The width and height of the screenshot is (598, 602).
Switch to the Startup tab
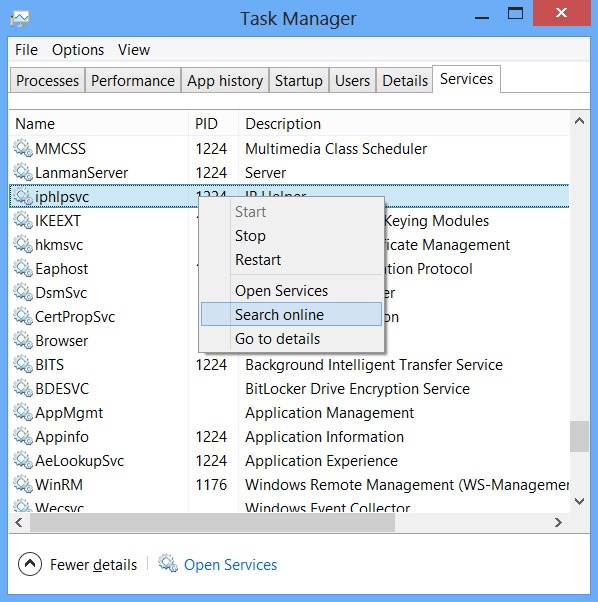[299, 81]
